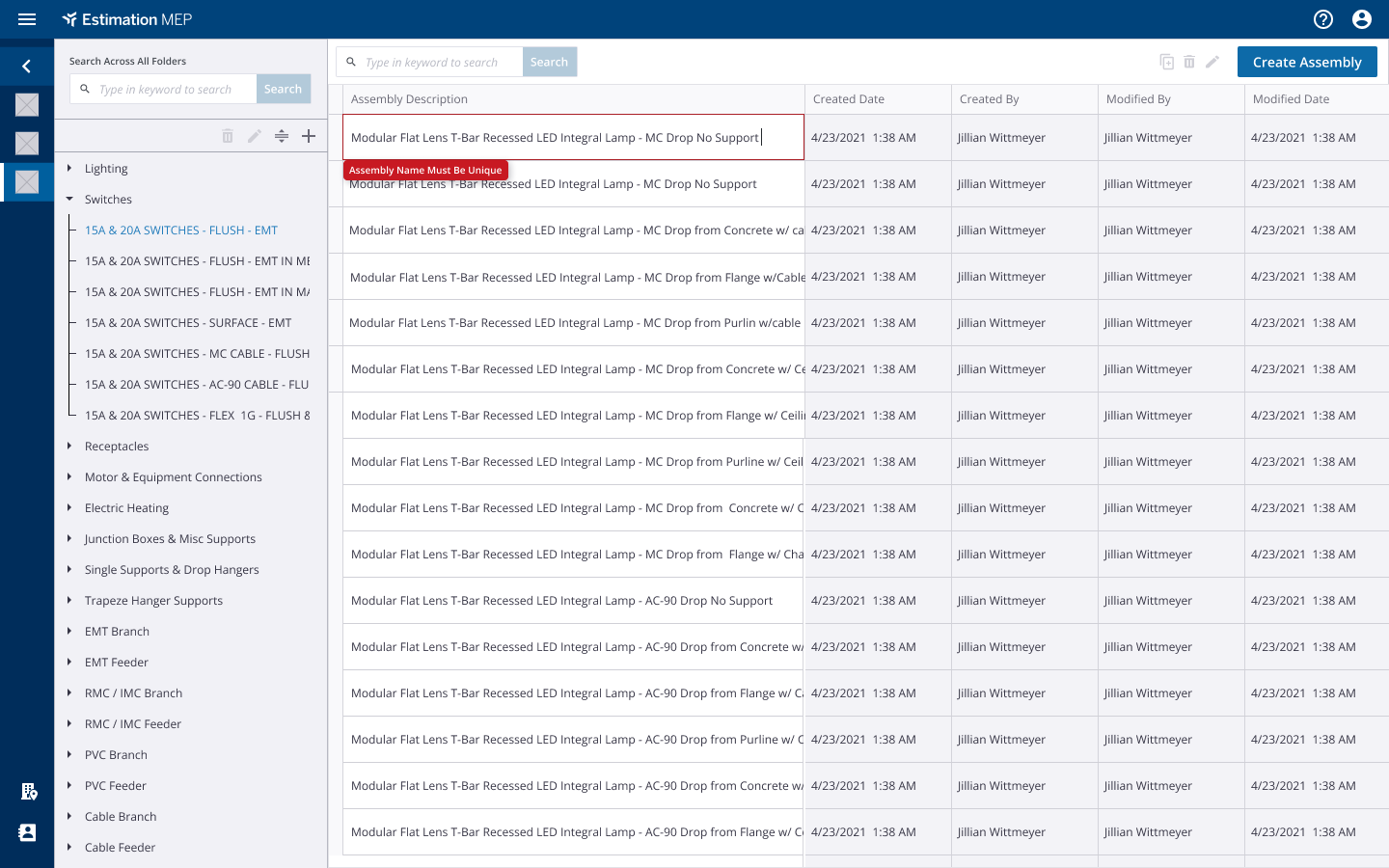Select the Cable Feeder folder
1389x868 pixels.
(120, 848)
